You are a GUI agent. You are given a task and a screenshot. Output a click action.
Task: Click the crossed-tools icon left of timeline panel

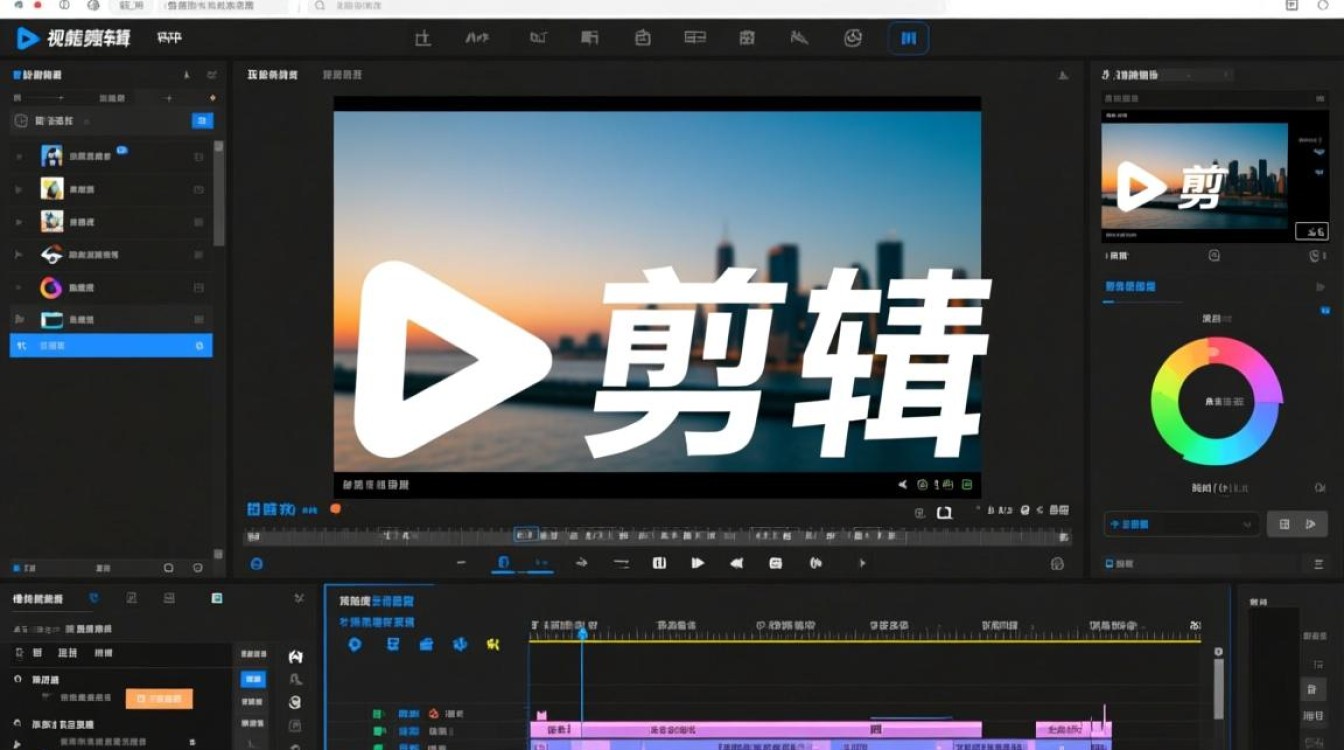299,598
